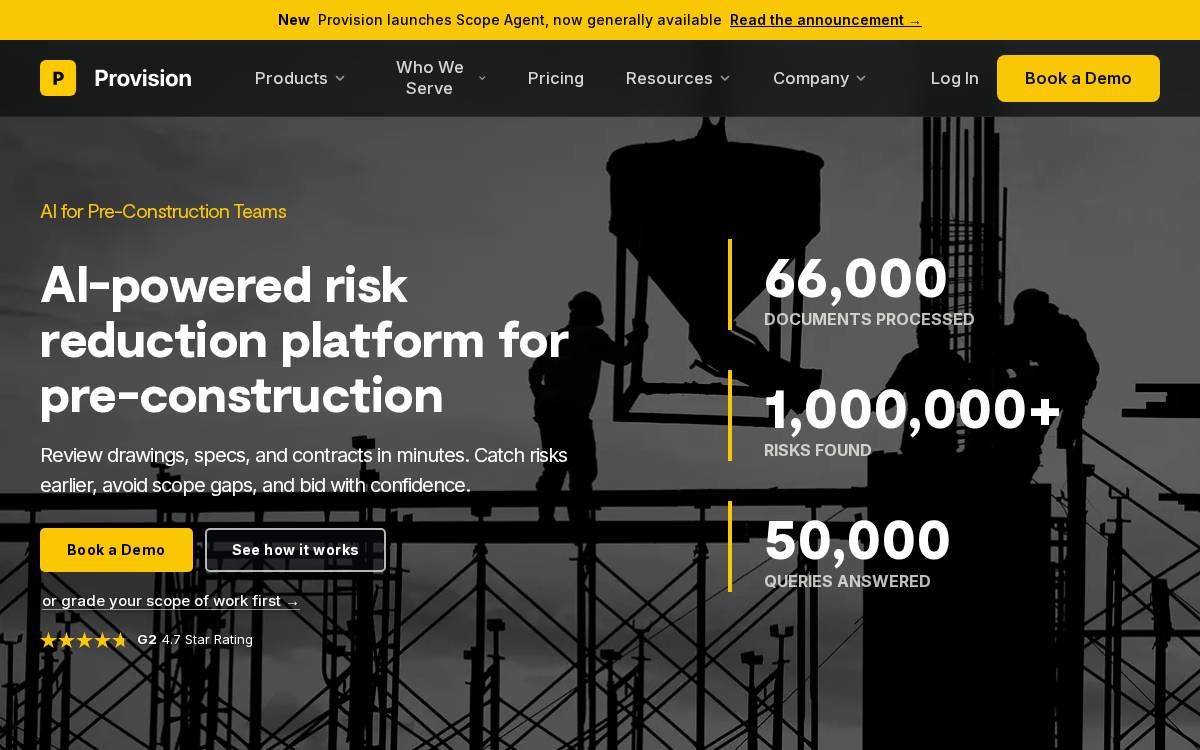Click the 66,000 statistic
This screenshot has height=750, width=1200.
tap(855, 278)
